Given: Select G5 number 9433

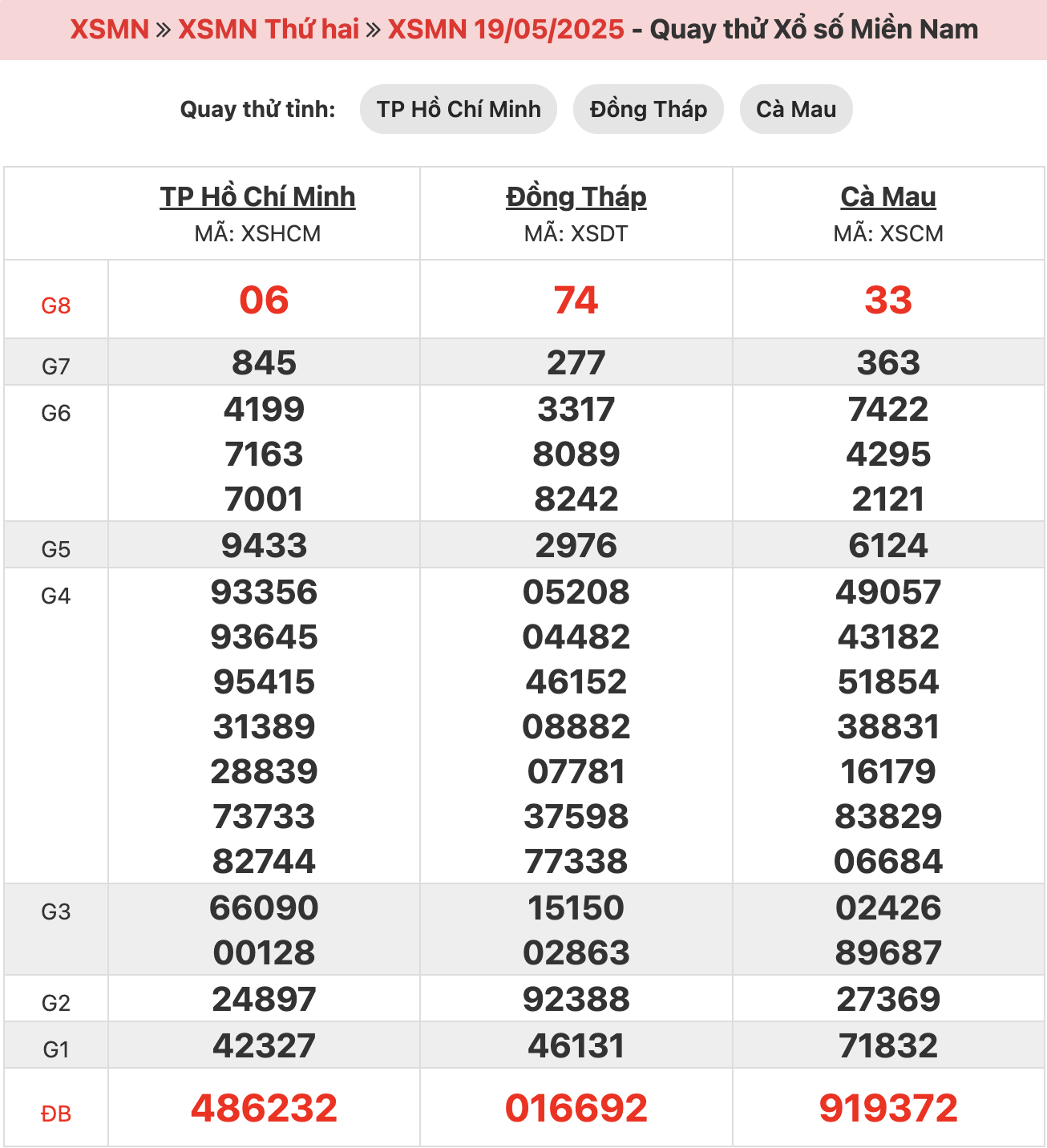Looking at the screenshot, I should click(x=264, y=546).
